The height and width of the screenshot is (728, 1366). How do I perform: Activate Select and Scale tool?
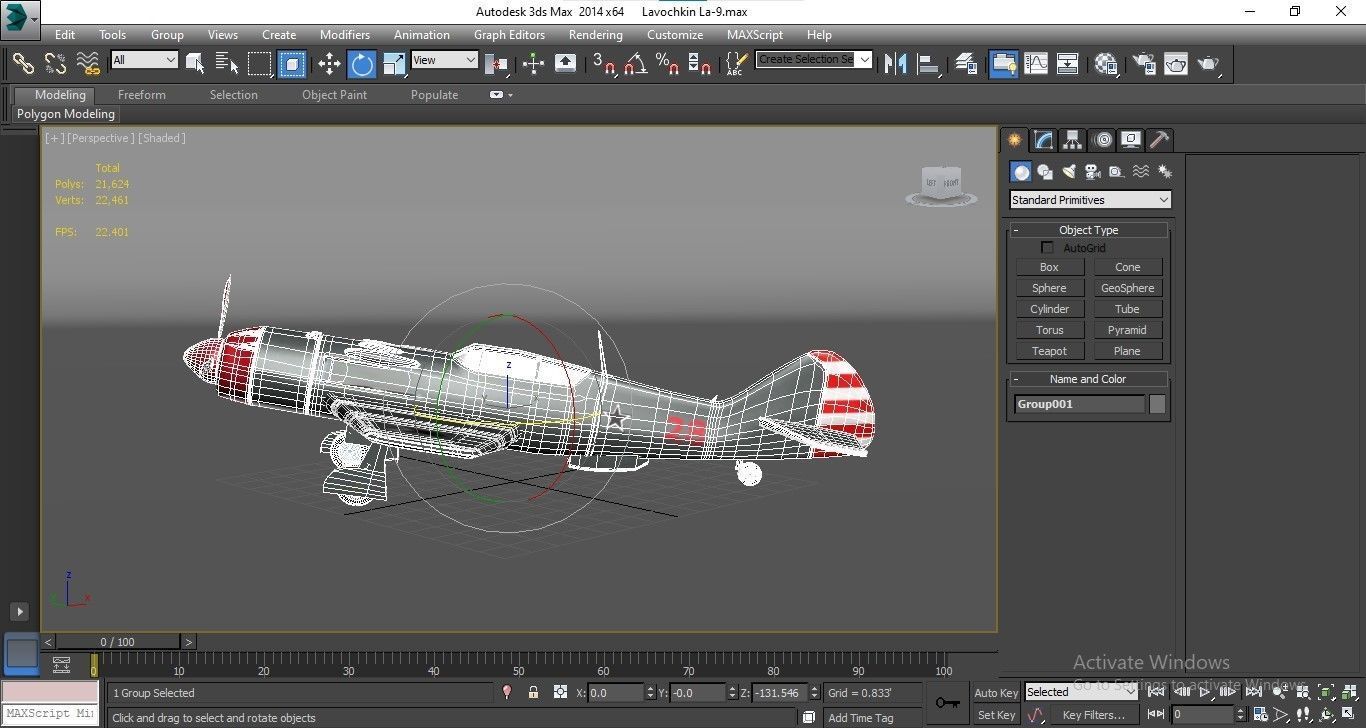pyautogui.click(x=394, y=64)
